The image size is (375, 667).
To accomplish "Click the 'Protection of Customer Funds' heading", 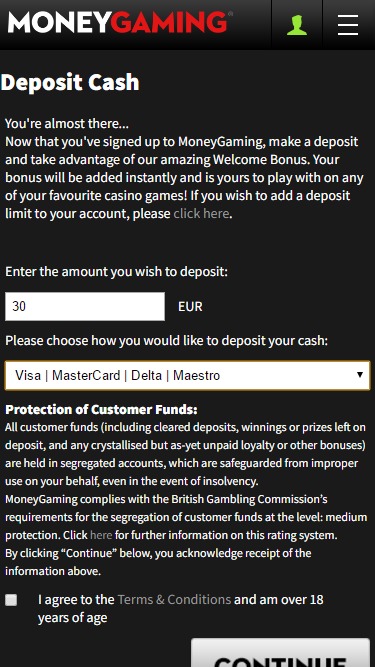I will click(101, 410).
